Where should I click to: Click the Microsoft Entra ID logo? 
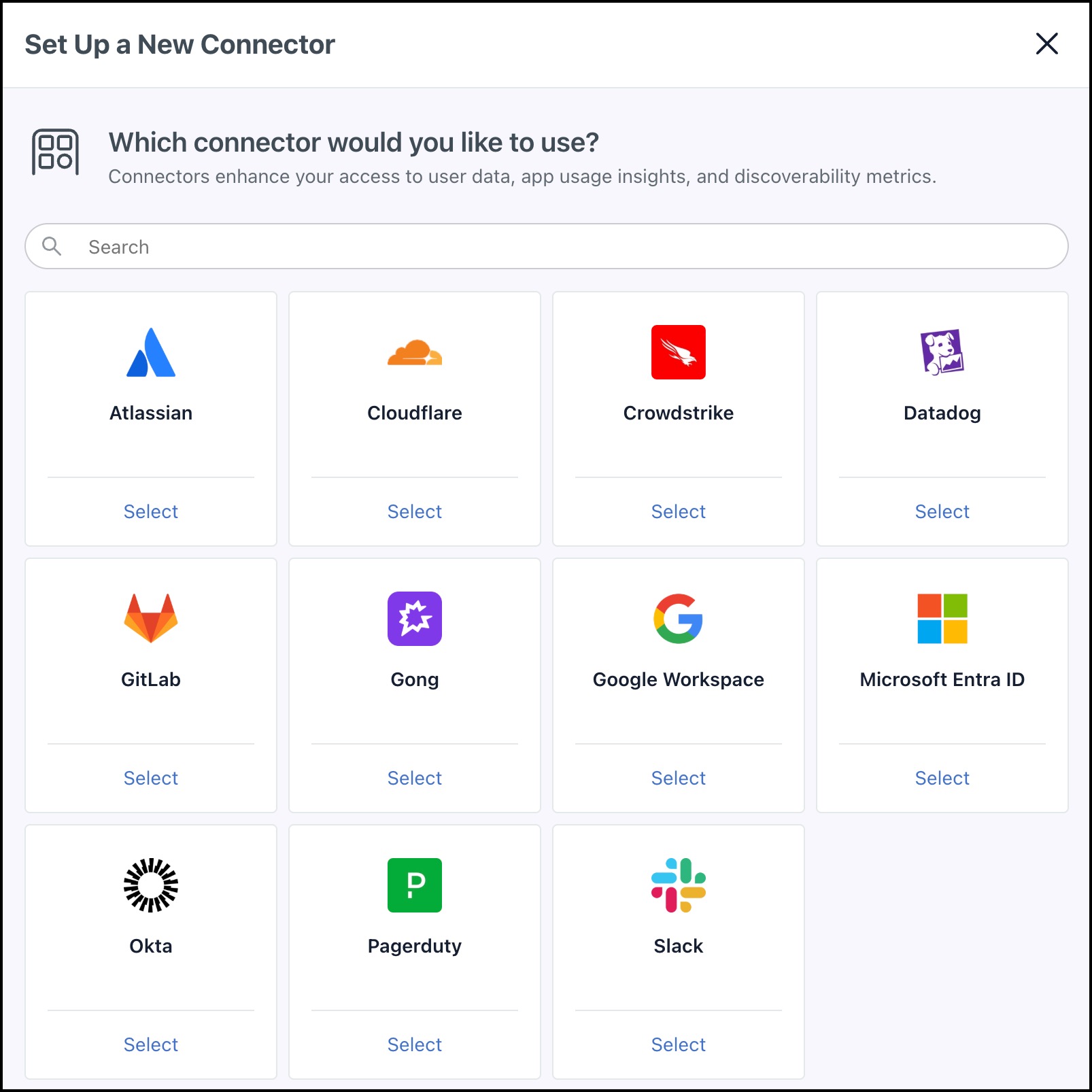click(x=942, y=618)
